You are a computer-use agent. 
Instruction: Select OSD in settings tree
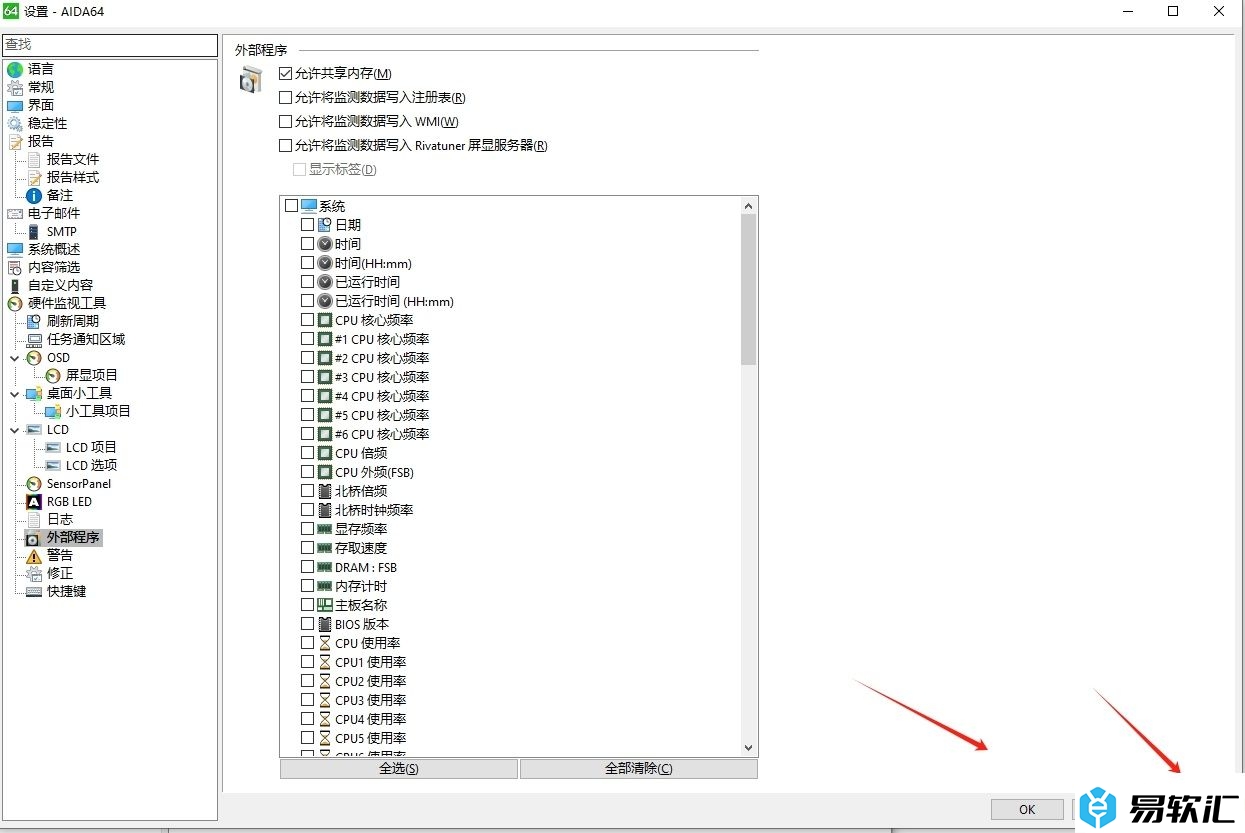coord(58,357)
